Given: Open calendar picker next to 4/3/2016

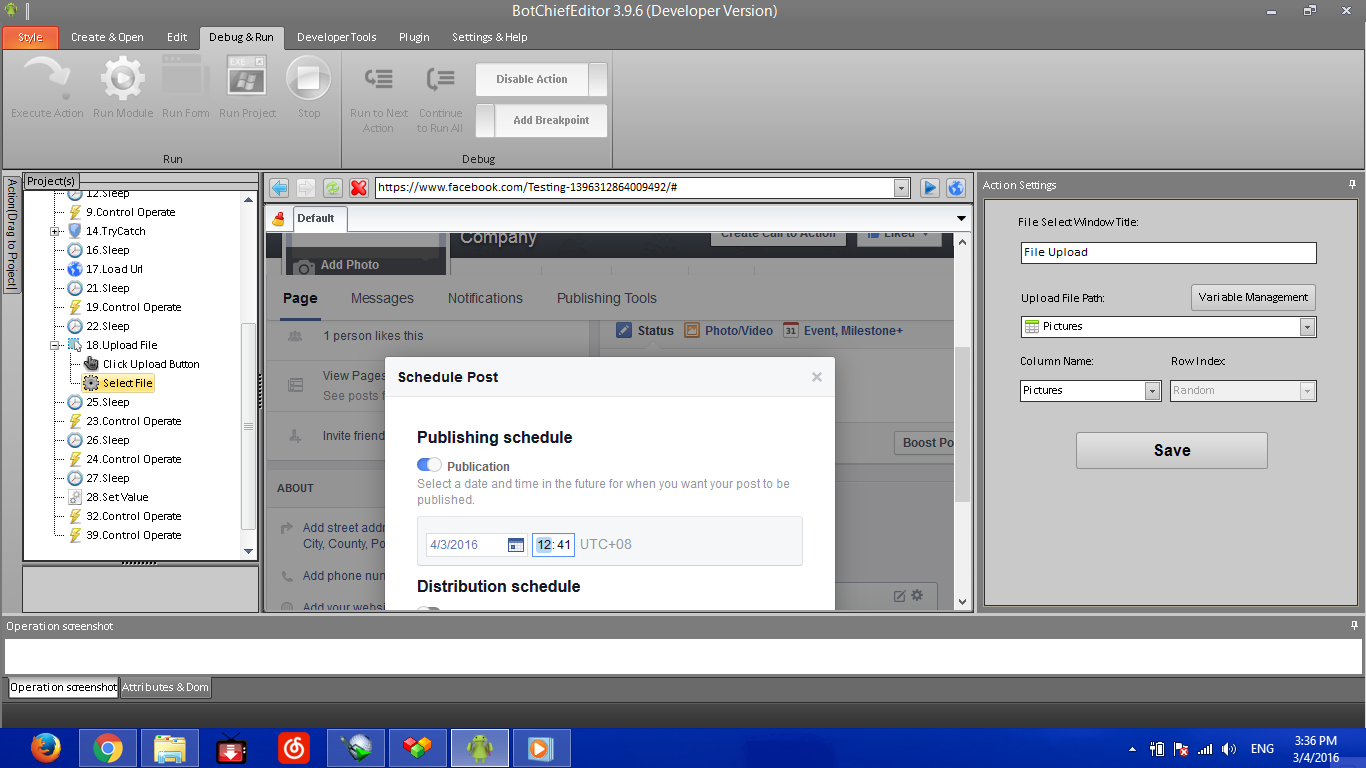Looking at the screenshot, I should (516, 545).
